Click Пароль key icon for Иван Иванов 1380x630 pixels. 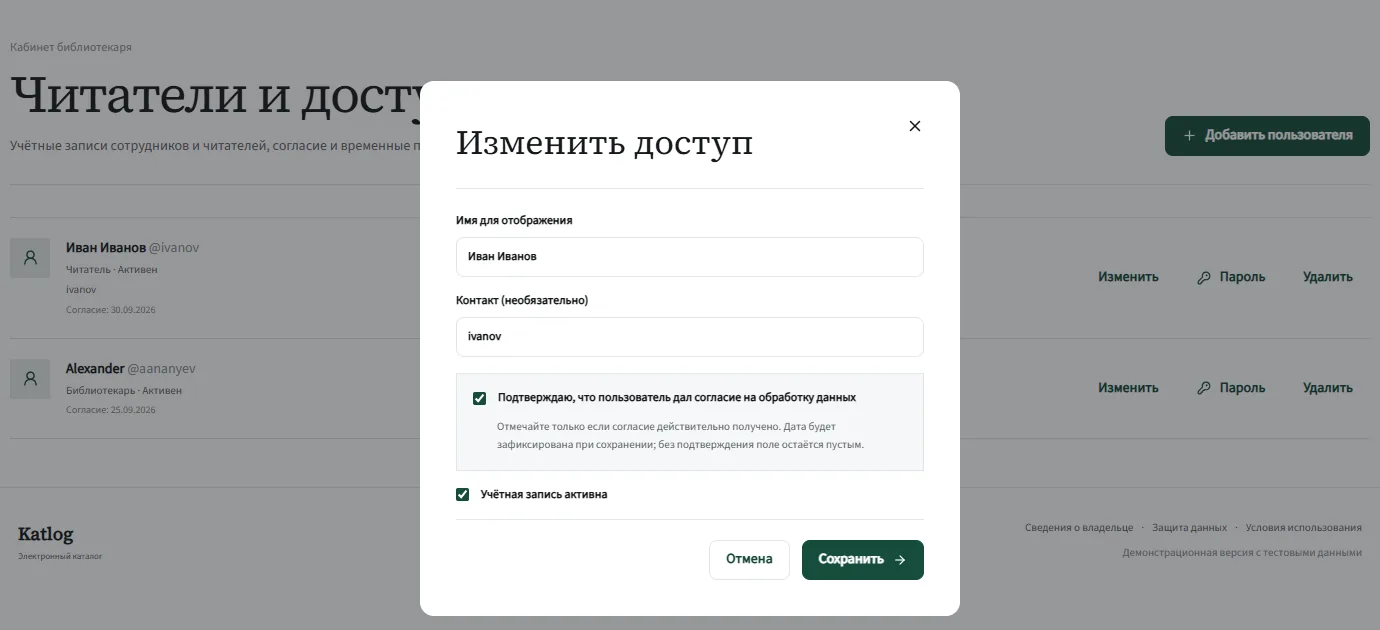[x=1204, y=278]
